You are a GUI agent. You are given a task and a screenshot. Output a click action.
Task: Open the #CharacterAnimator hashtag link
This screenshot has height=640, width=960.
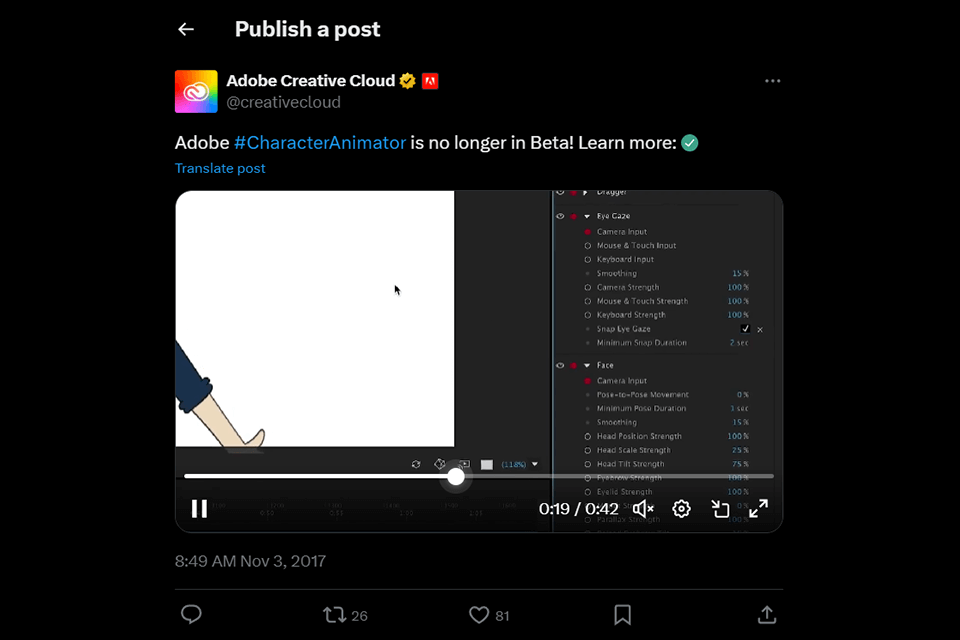point(320,143)
